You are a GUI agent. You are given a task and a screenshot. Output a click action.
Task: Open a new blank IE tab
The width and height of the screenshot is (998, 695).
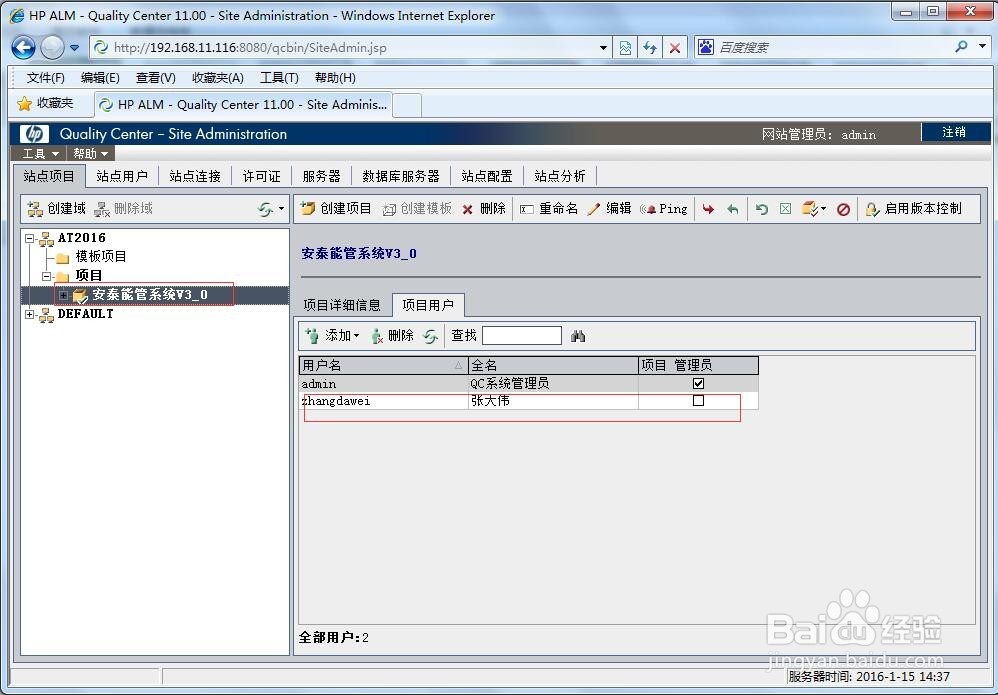407,105
